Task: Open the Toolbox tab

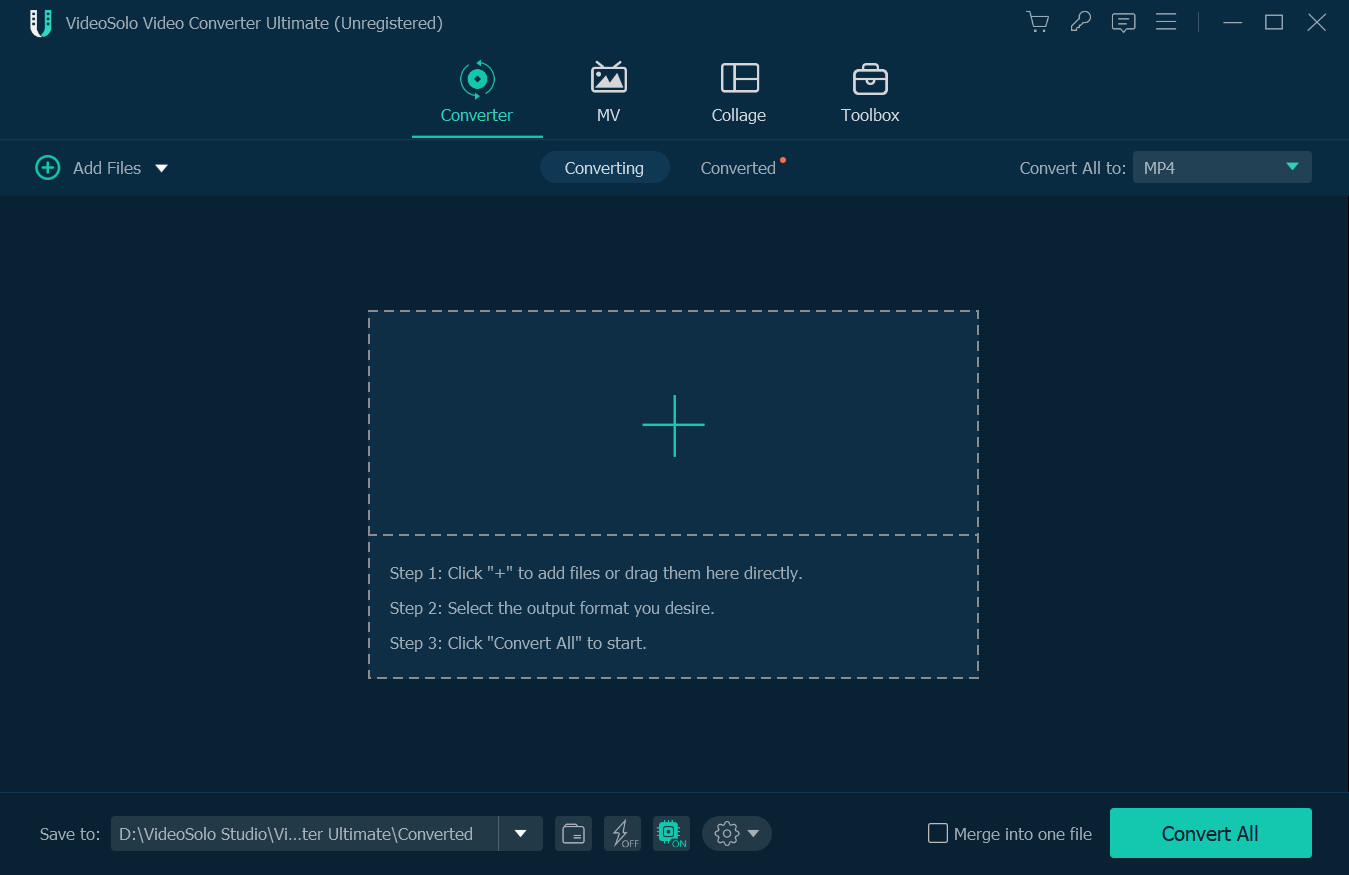Action: tap(870, 92)
